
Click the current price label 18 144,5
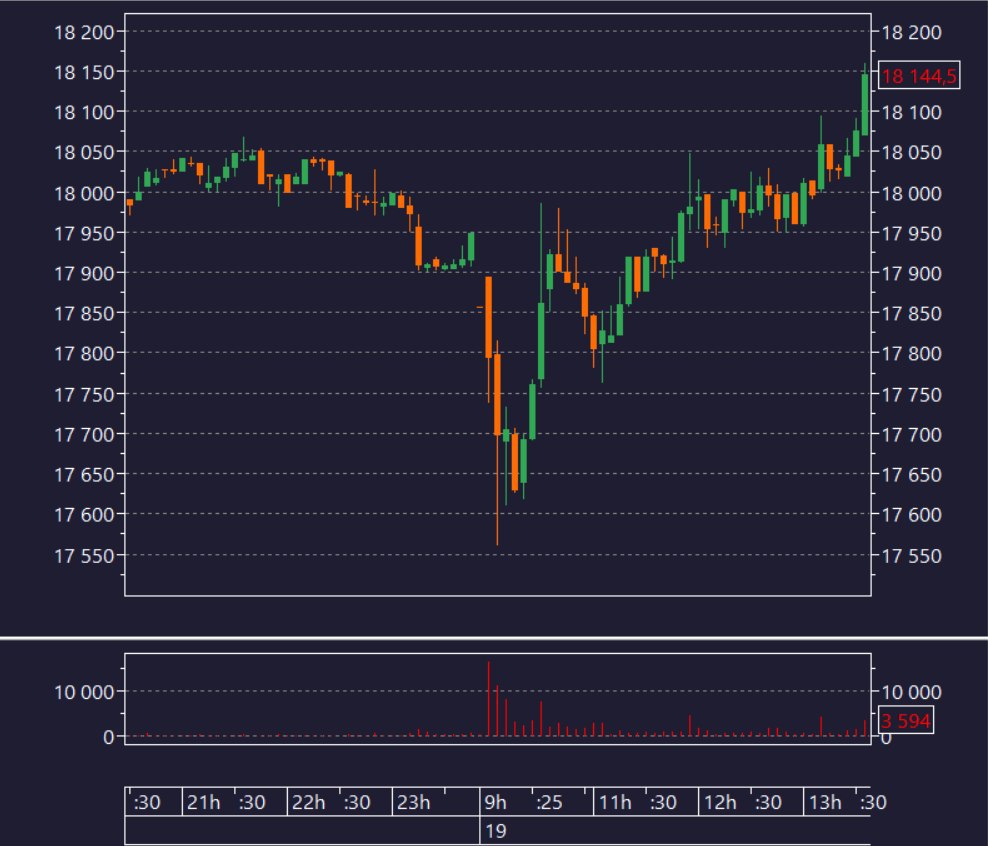[919, 76]
